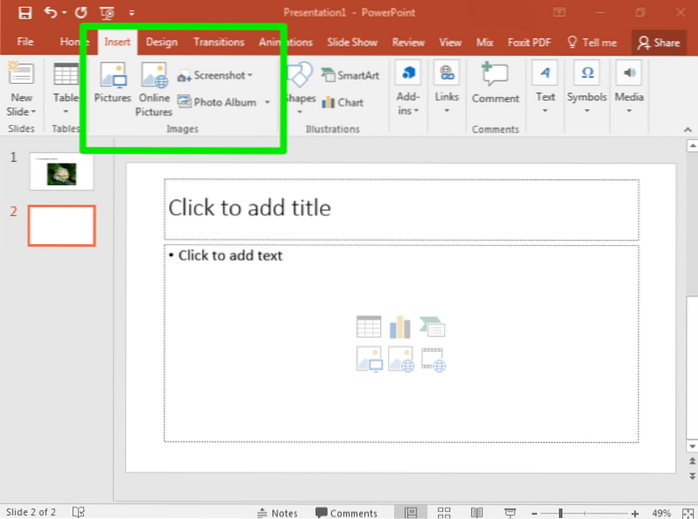This screenshot has width=698, height=519.
Task: Toggle the Notes pane in status bar
Action: 276,513
